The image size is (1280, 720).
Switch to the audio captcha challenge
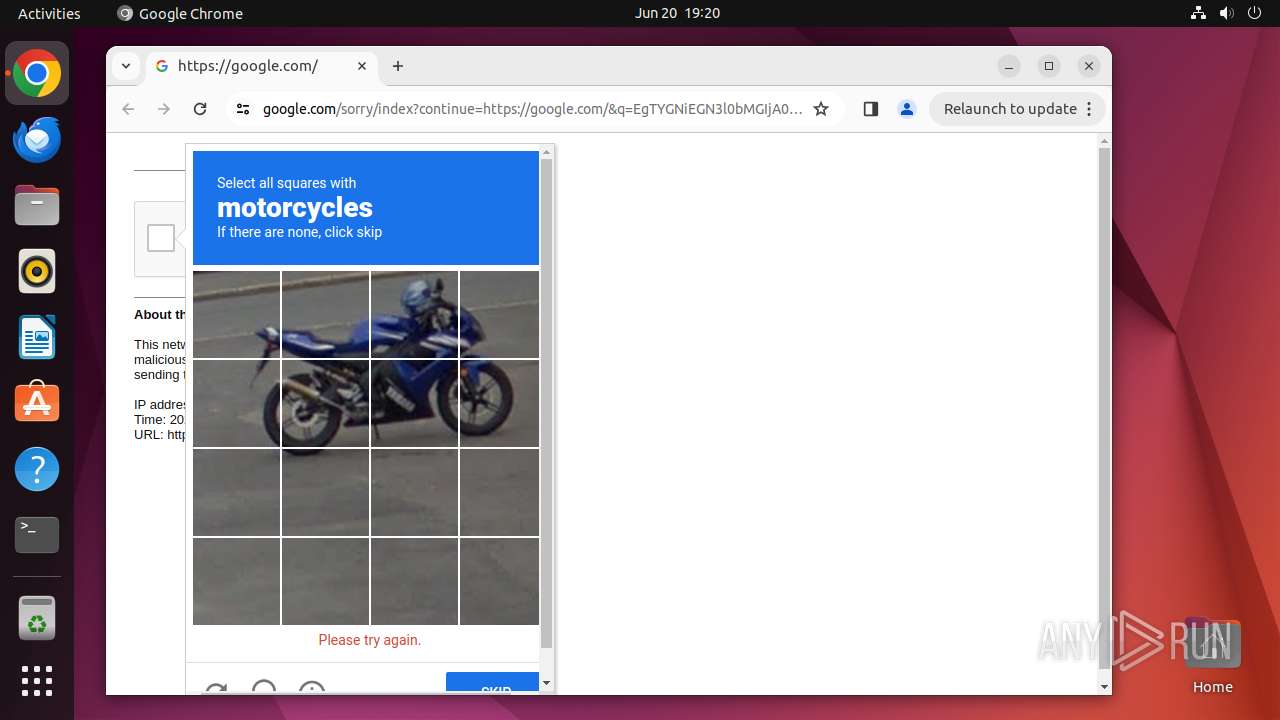tap(264, 688)
